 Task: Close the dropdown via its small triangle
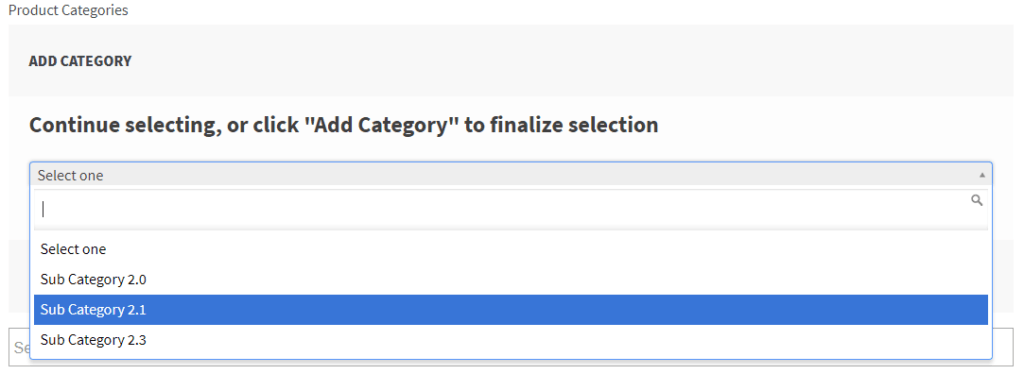(x=982, y=175)
